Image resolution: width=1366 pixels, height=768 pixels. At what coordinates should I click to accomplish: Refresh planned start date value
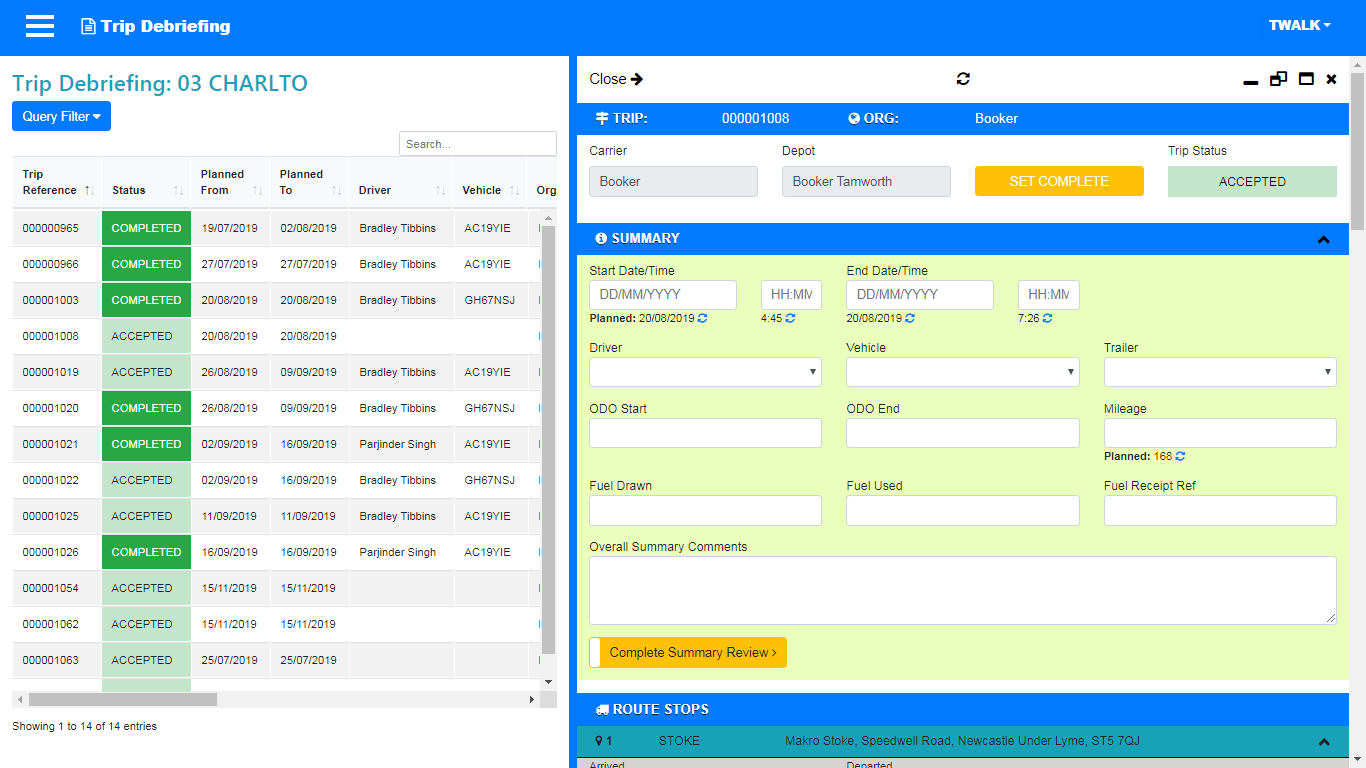702,318
